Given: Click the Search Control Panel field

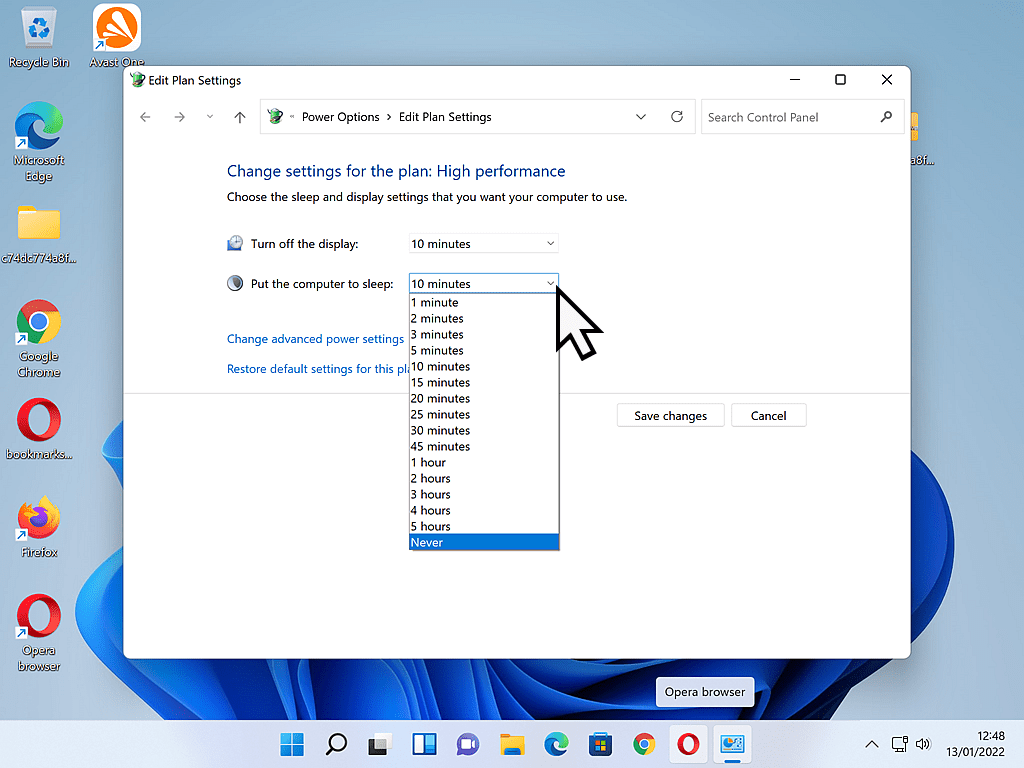Looking at the screenshot, I should click(x=790, y=117).
